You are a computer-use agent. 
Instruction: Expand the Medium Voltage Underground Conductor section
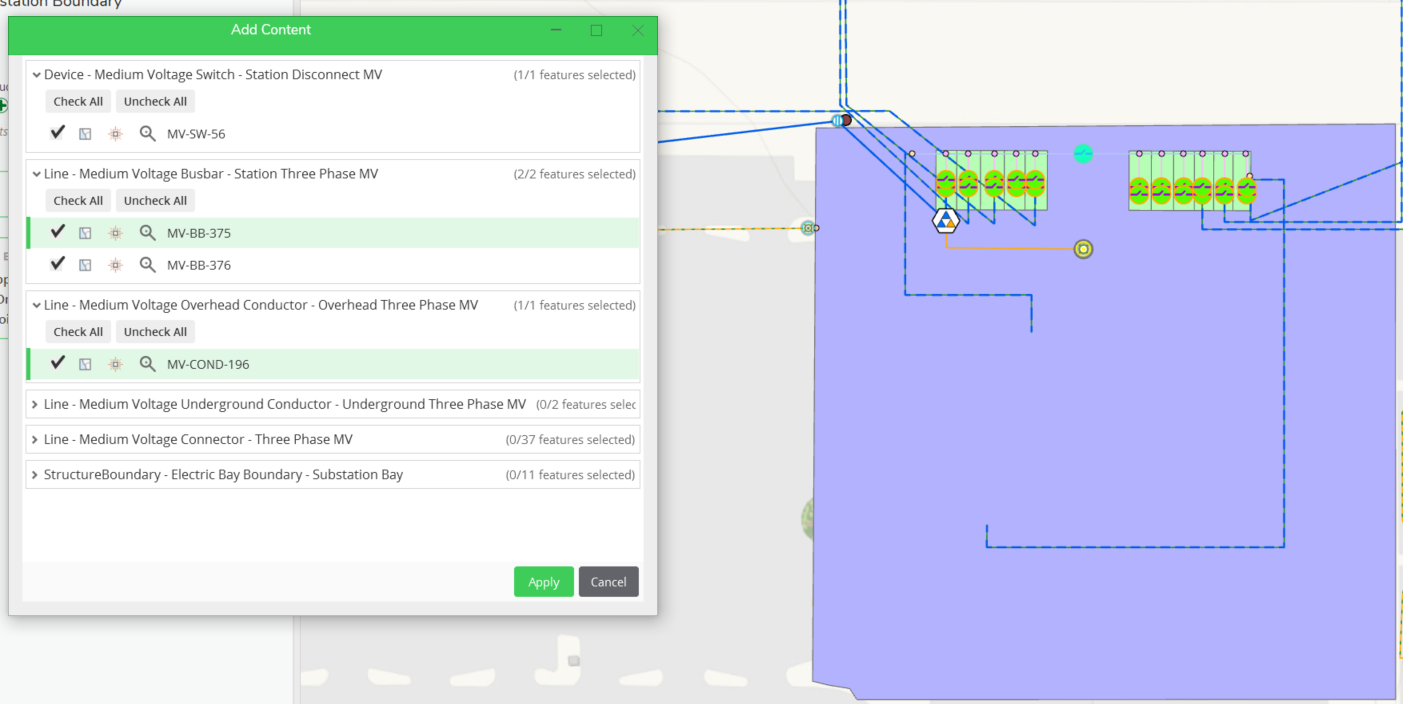point(35,404)
